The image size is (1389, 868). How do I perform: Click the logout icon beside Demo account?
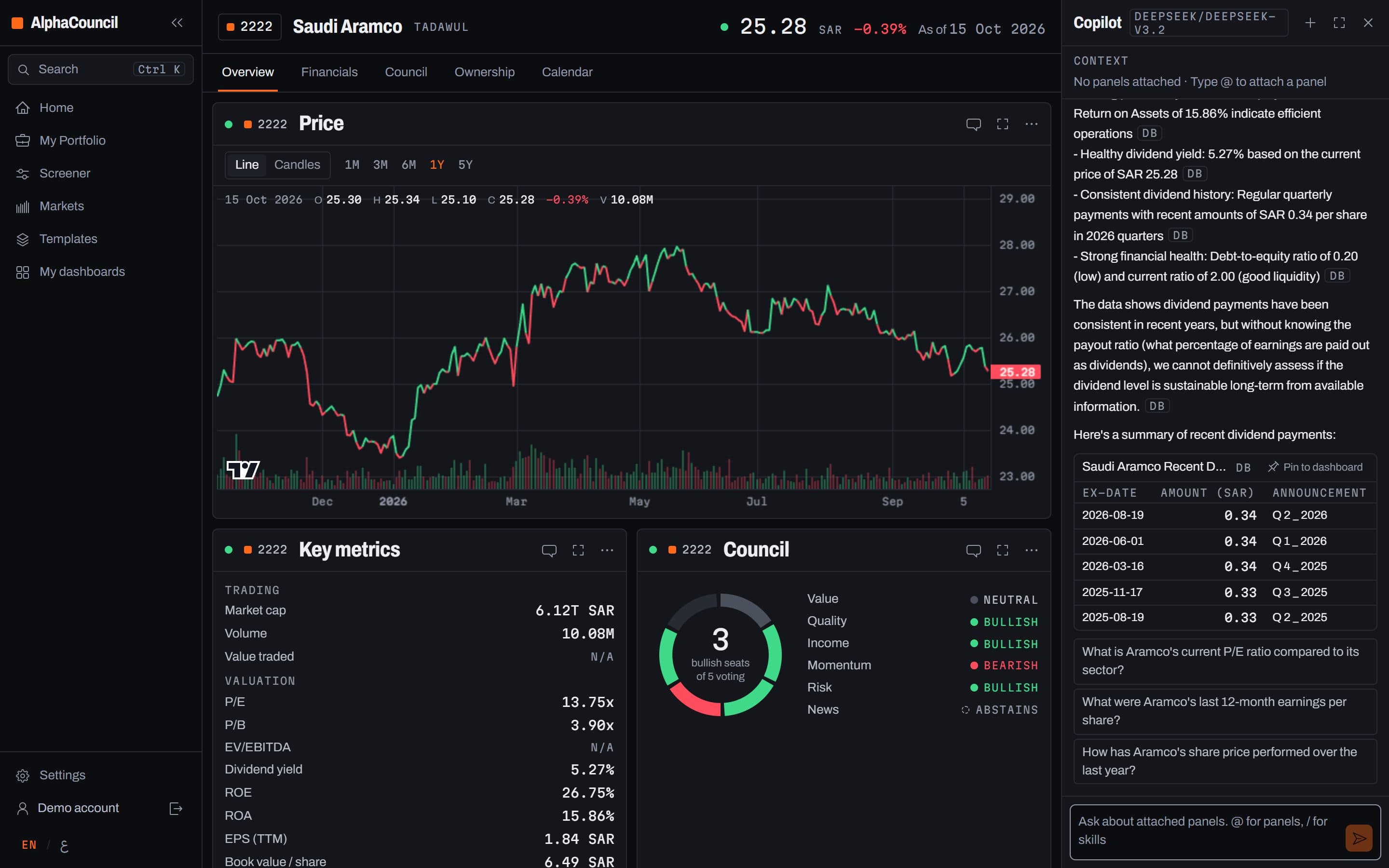point(176,808)
